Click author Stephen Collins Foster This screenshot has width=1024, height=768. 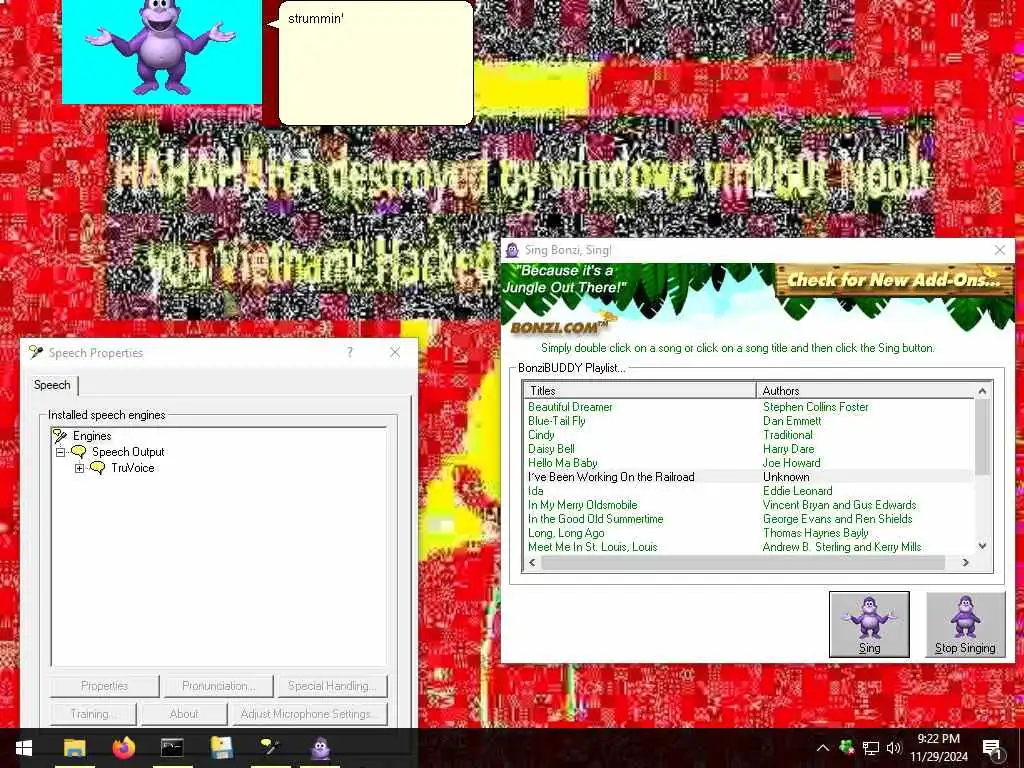(x=816, y=407)
